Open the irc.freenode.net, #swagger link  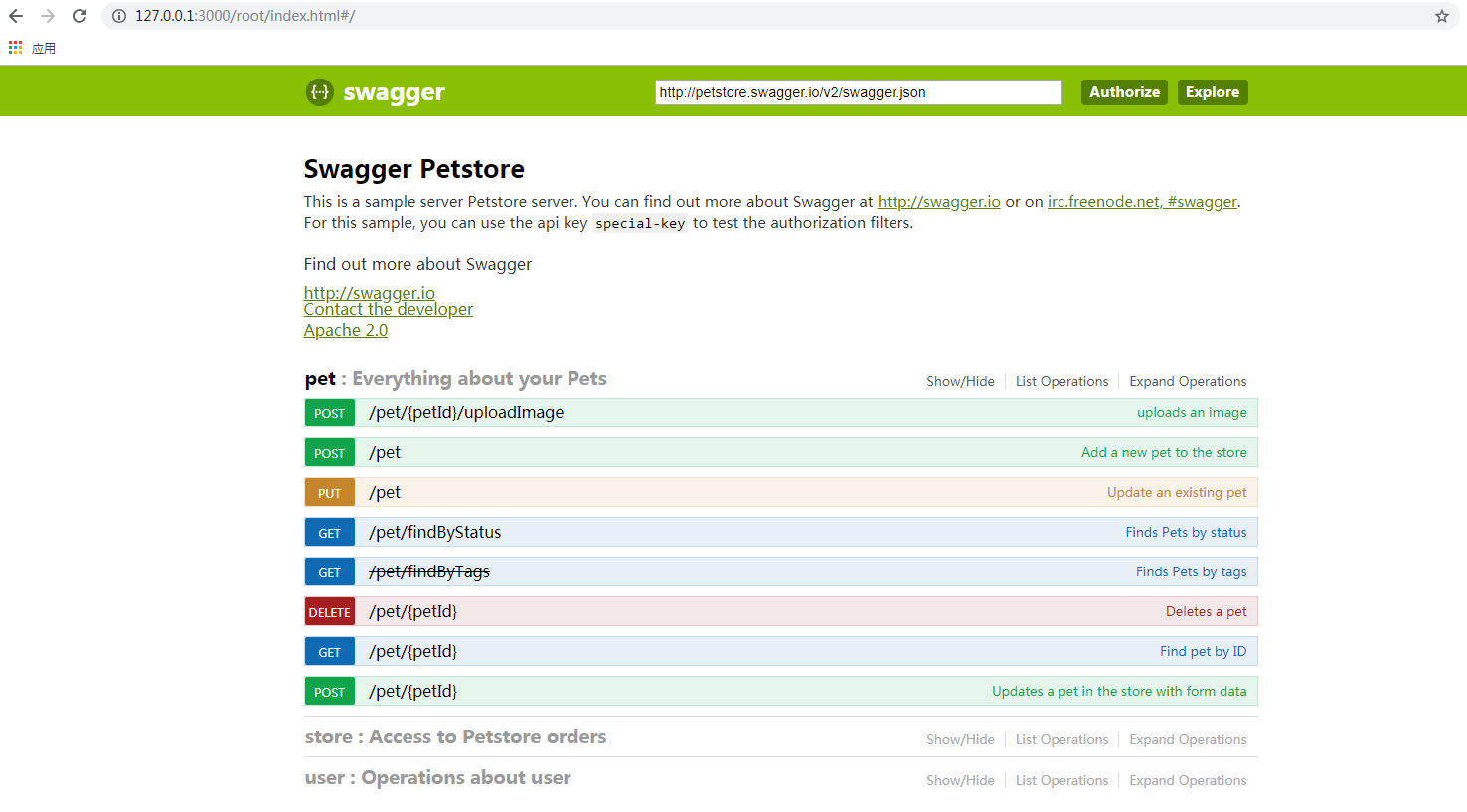click(1142, 202)
